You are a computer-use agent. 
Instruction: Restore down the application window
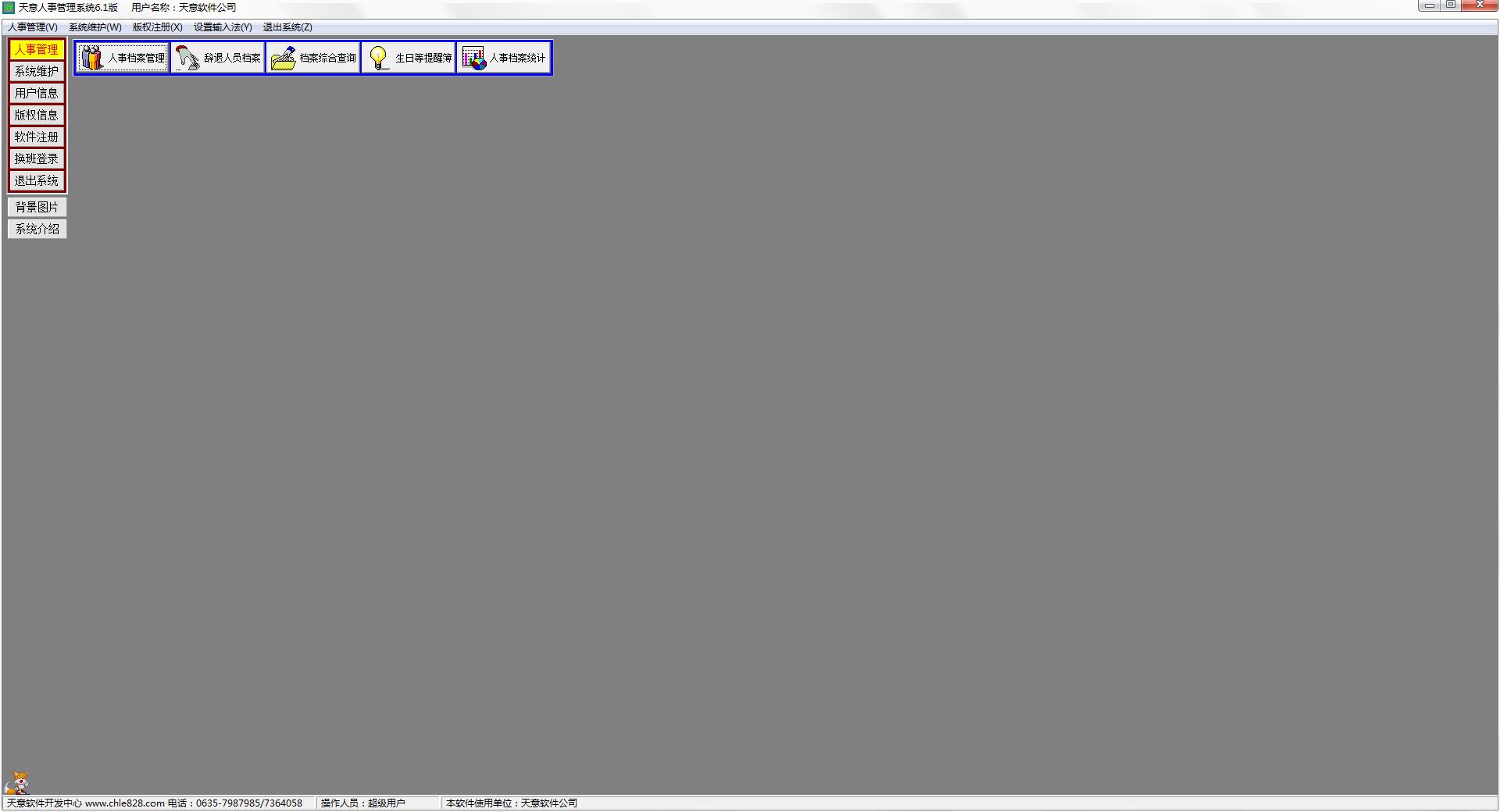[x=1451, y=5]
